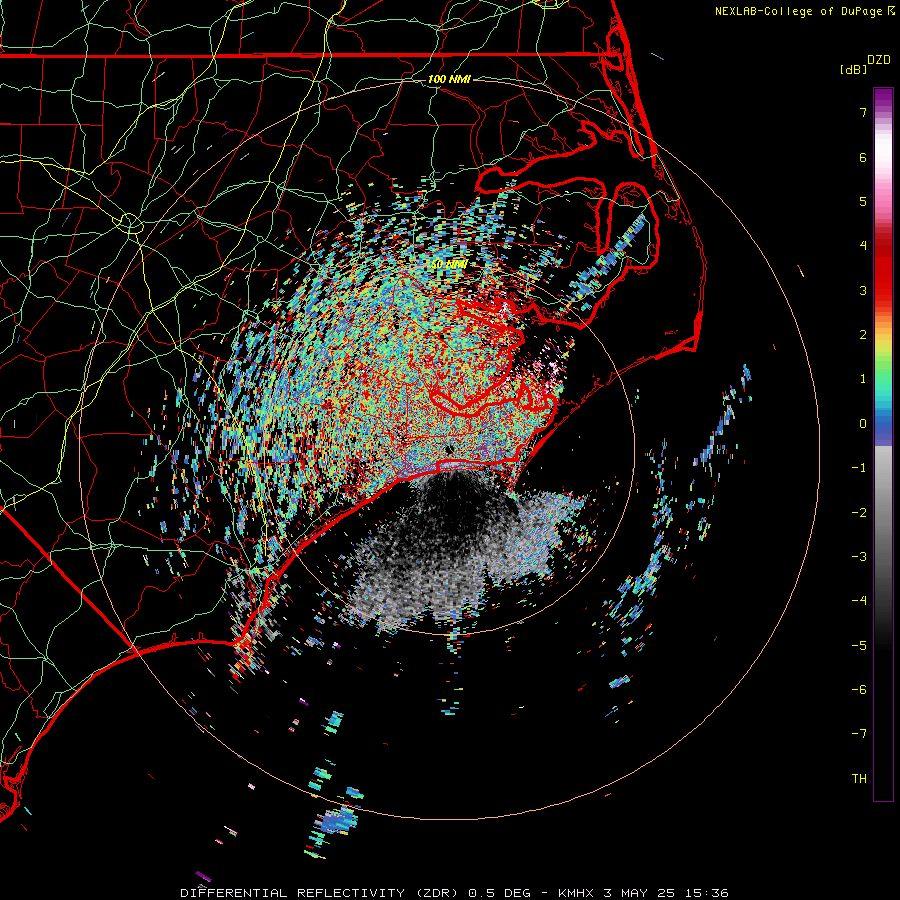Click the 3 value on color scale
Screen dimensions: 900x900
(x=863, y=290)
